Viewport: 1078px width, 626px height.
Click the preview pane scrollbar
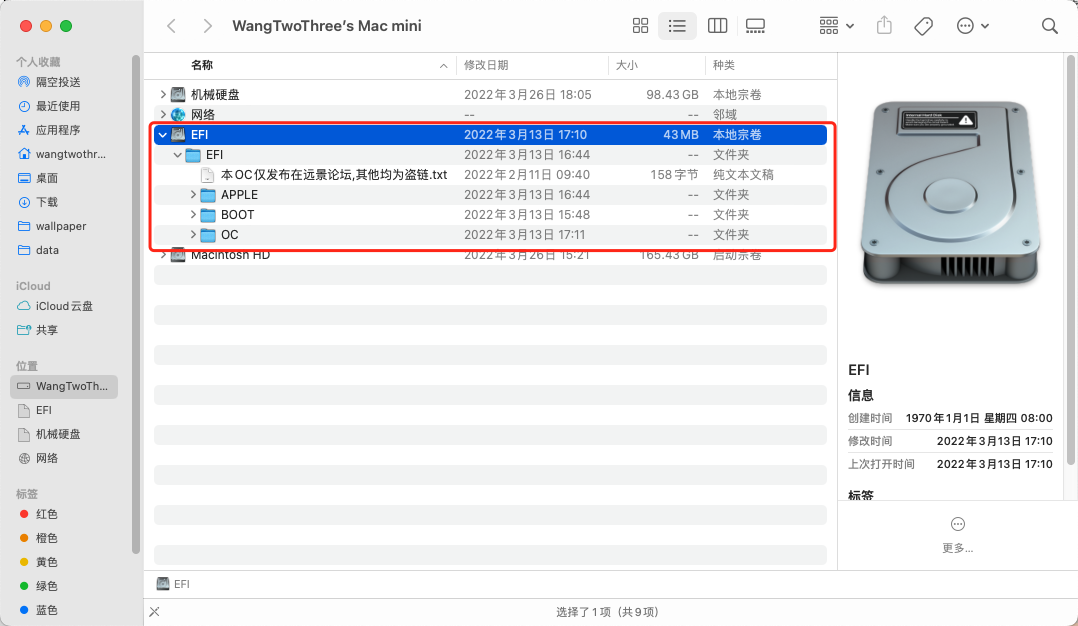pos(1070,260)
